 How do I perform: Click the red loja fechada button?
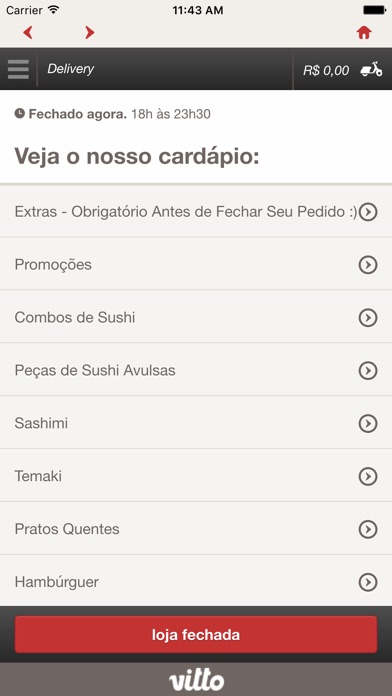point(196,634)
